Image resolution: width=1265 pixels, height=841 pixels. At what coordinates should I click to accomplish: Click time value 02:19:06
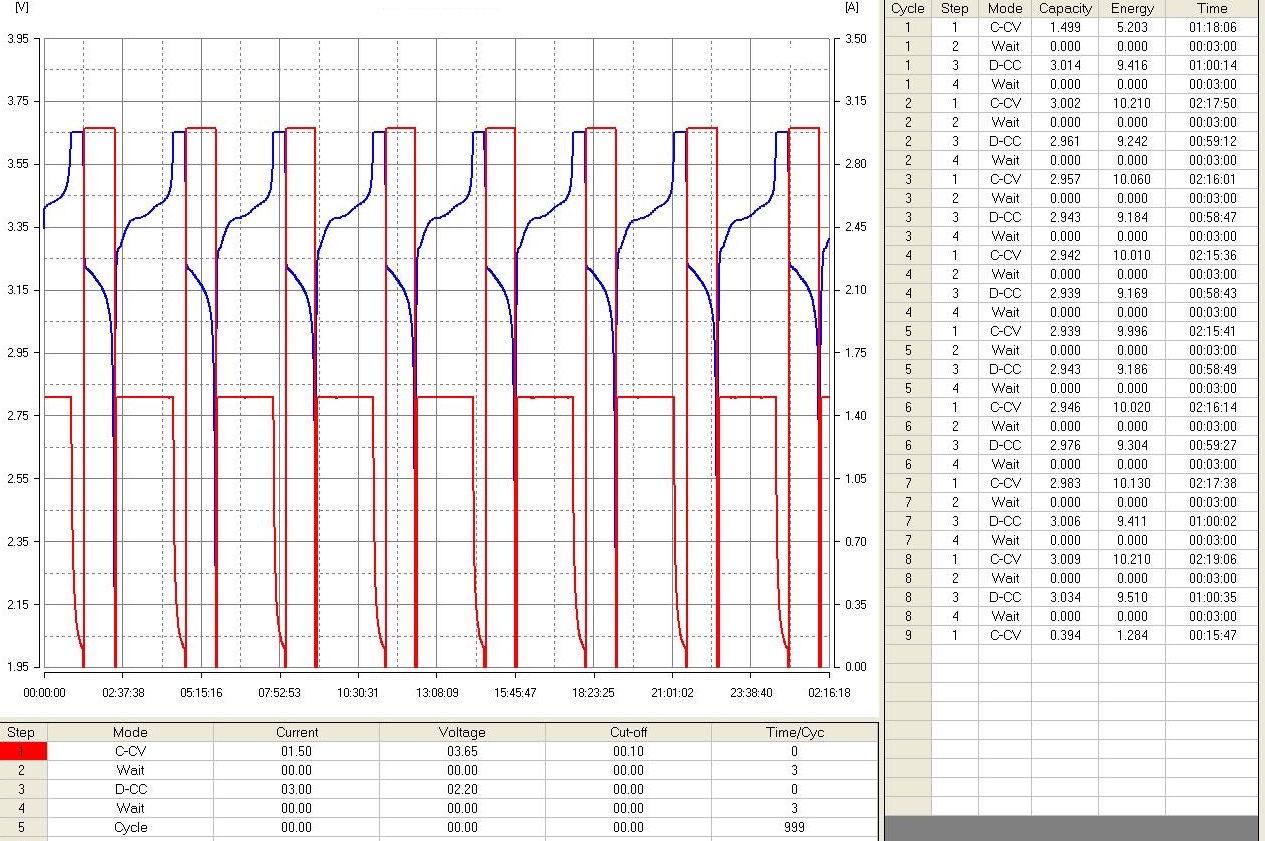click(x=1212, y=559)
